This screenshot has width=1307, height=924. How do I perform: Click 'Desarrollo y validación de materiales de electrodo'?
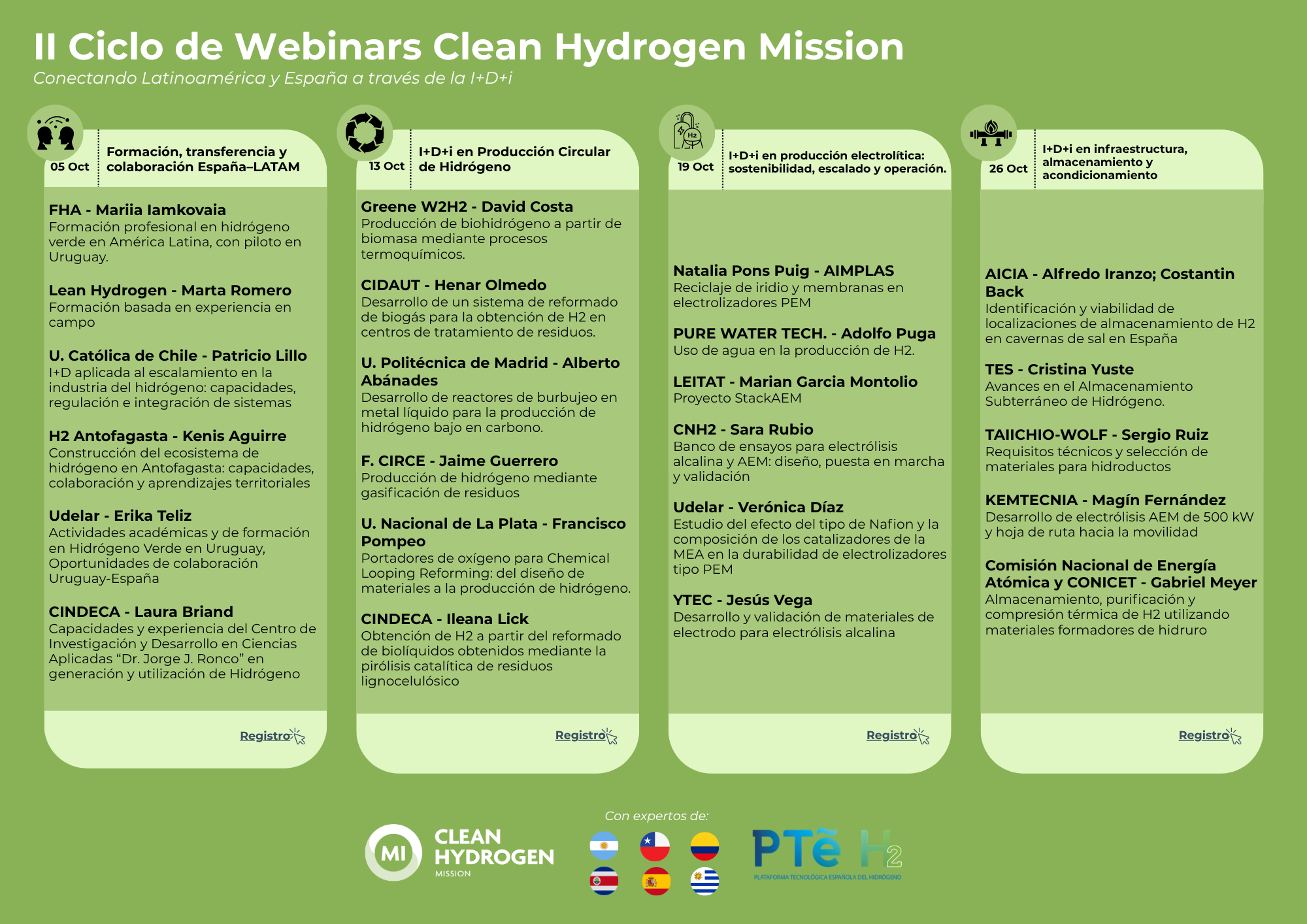tap(804, 625)
